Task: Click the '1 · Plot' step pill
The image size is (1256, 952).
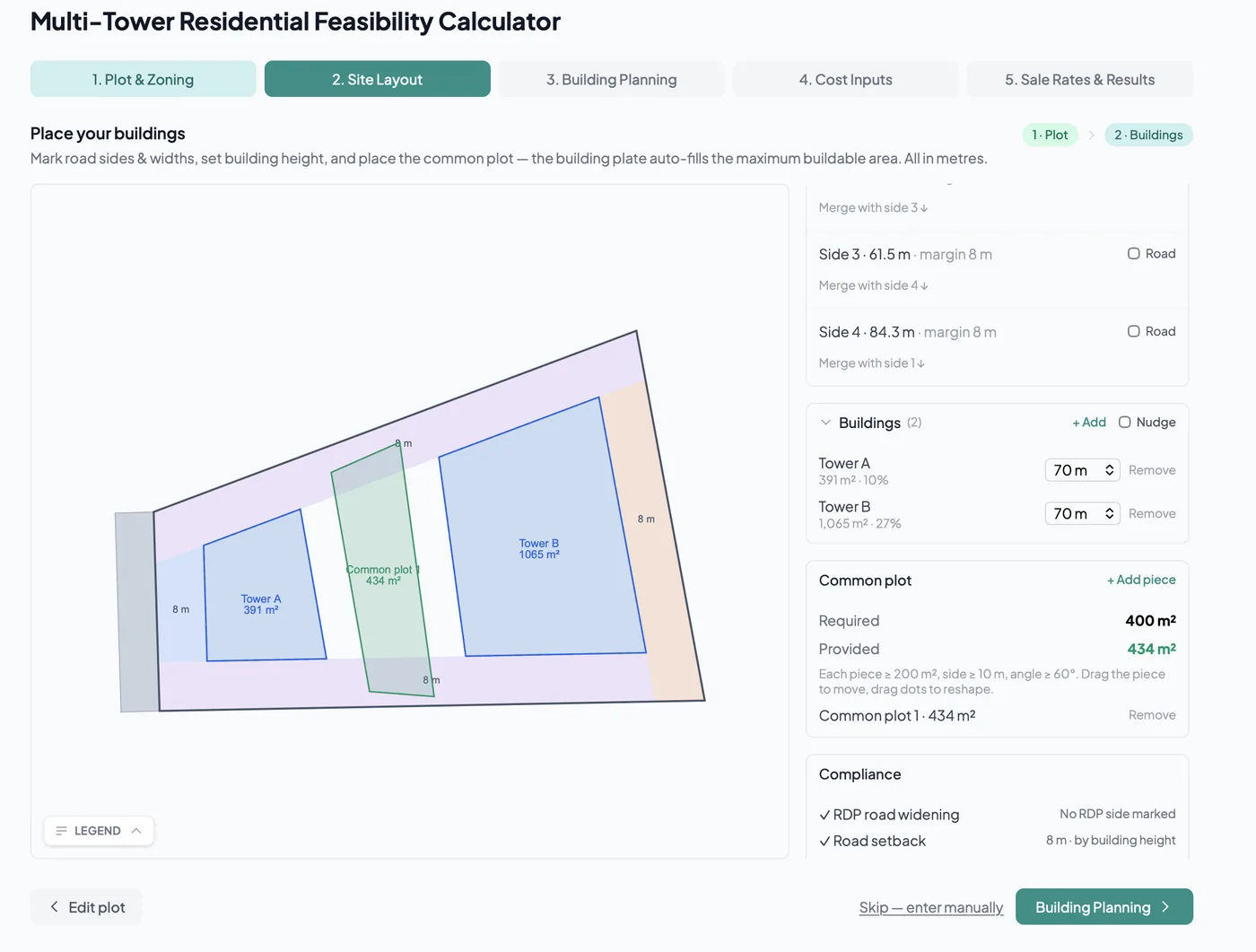Action: click(x=1050, y=135)
